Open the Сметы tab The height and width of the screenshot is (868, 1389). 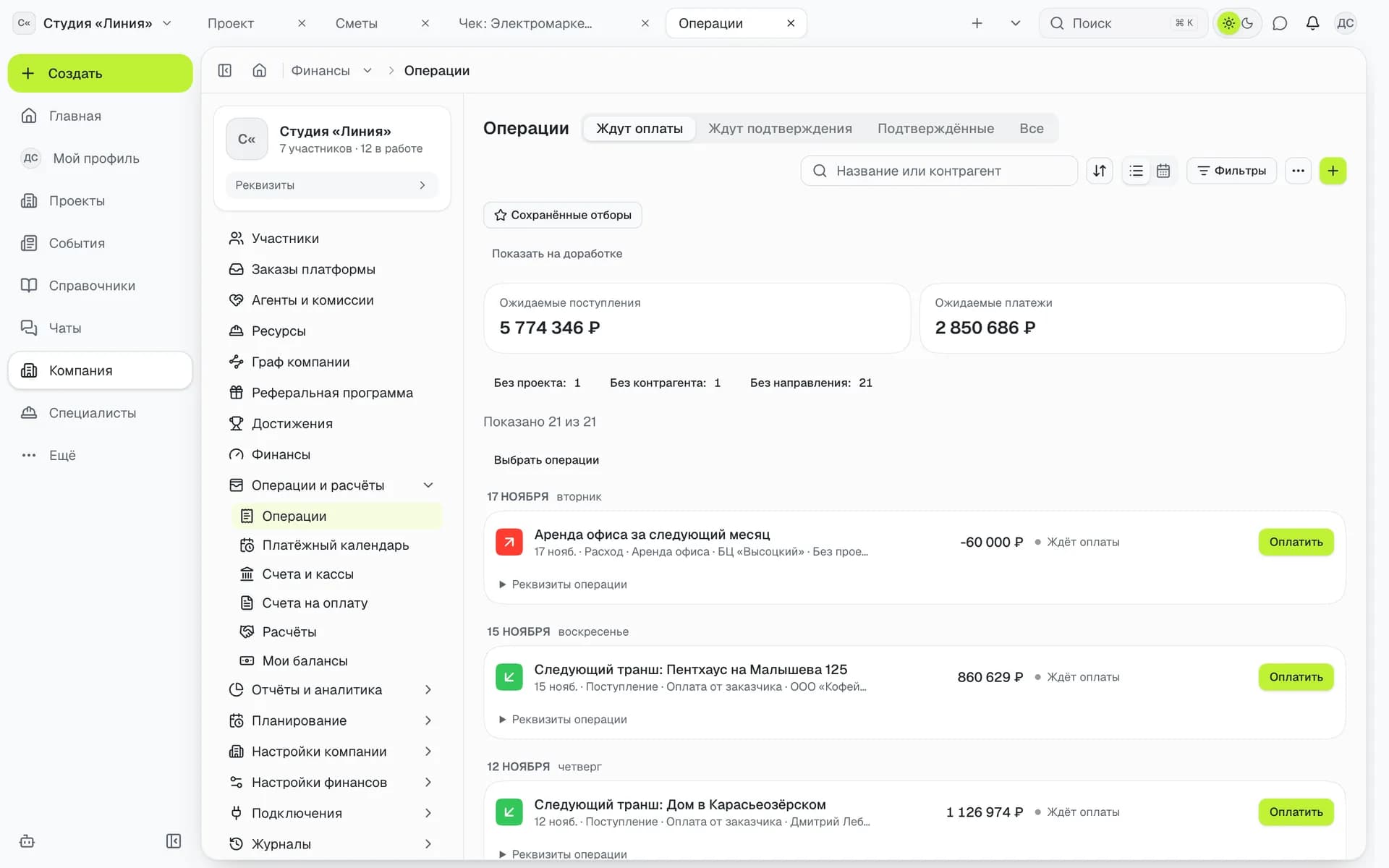[357, 23]
